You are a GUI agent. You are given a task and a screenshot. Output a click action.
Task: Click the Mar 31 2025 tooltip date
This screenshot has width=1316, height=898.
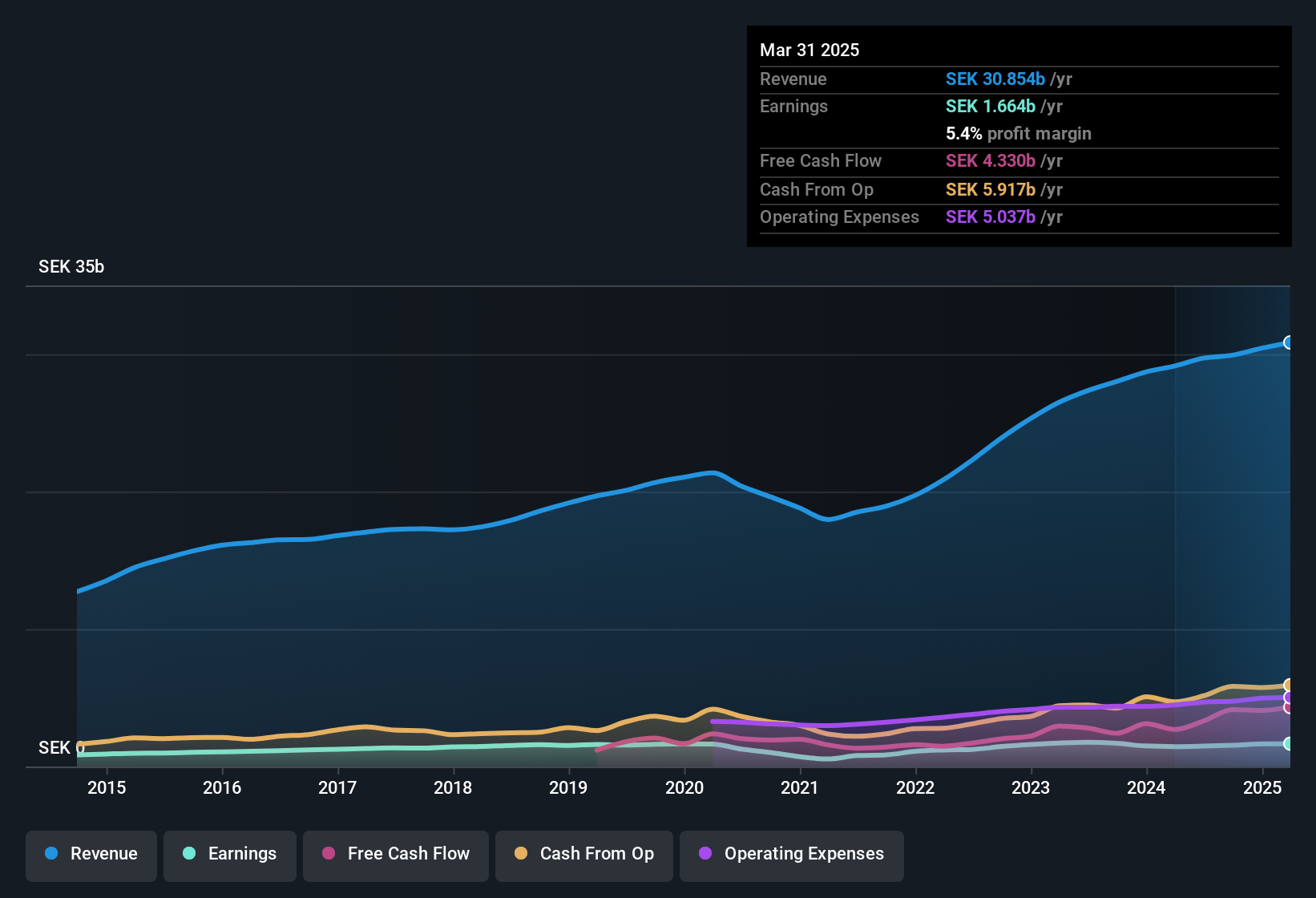tap(809, 50)
